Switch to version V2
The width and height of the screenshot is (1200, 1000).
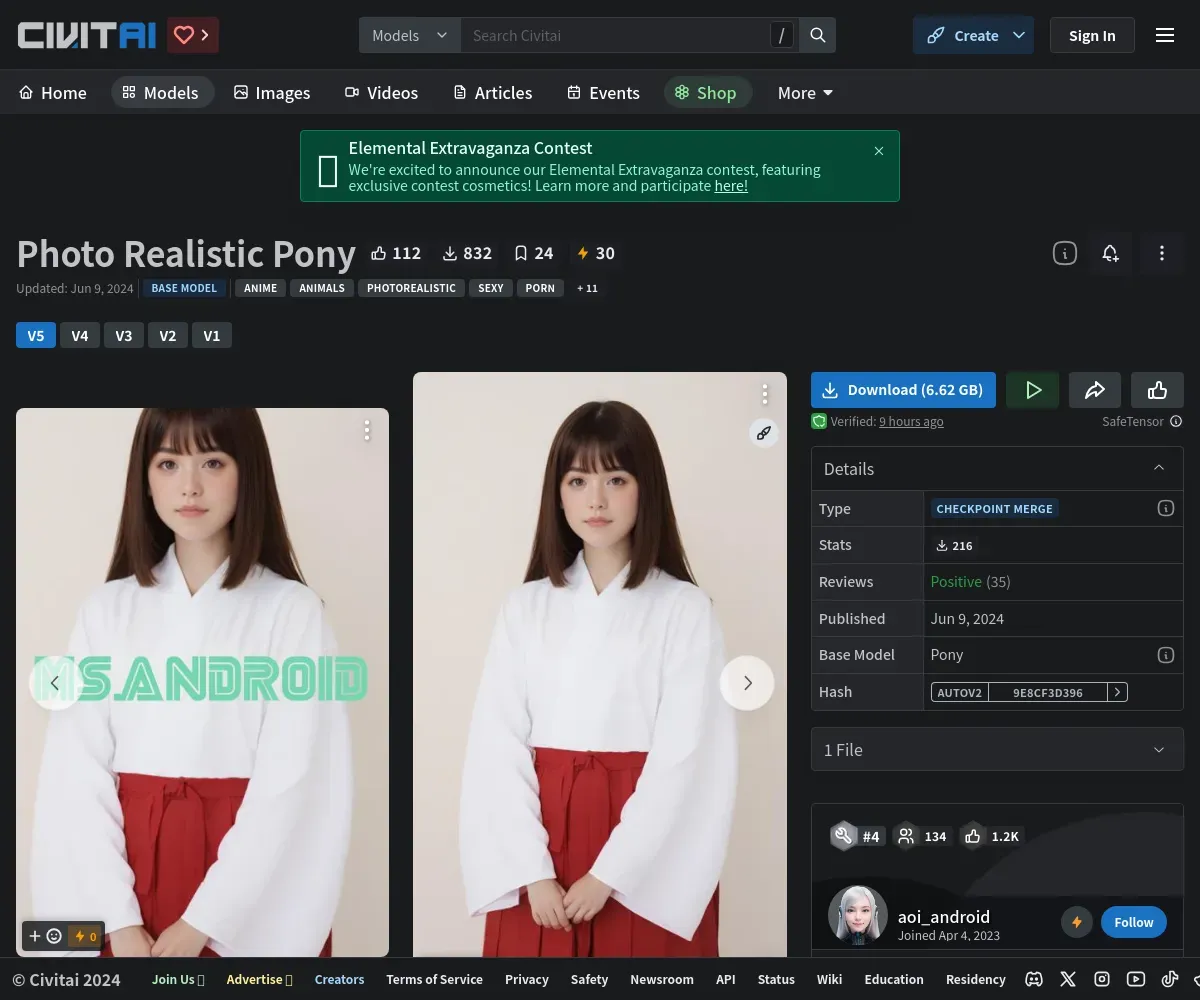tap(168, 335)
